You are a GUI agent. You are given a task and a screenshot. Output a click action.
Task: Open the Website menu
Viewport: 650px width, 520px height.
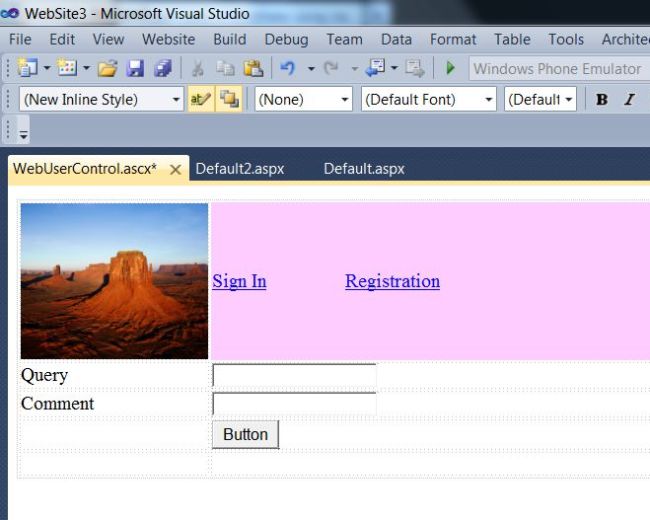pos(168,39)
